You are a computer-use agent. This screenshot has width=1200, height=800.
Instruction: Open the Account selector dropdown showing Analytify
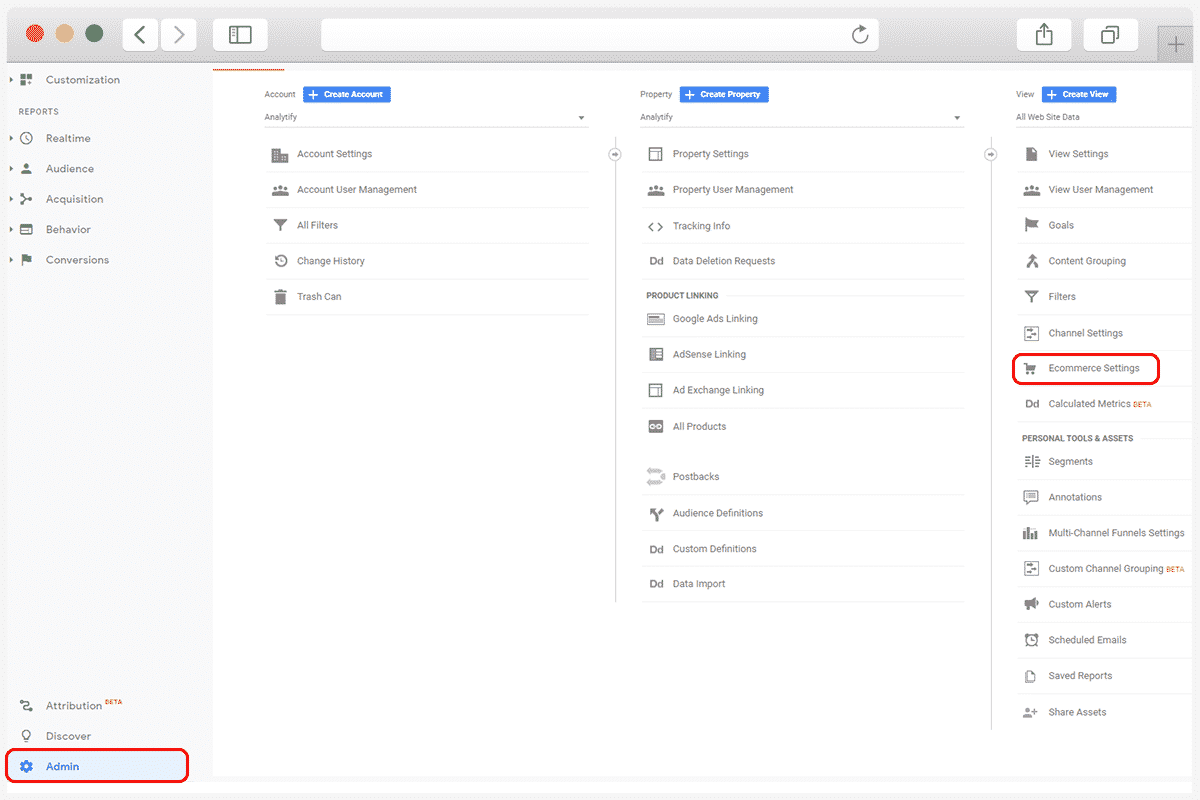(426, 118)
